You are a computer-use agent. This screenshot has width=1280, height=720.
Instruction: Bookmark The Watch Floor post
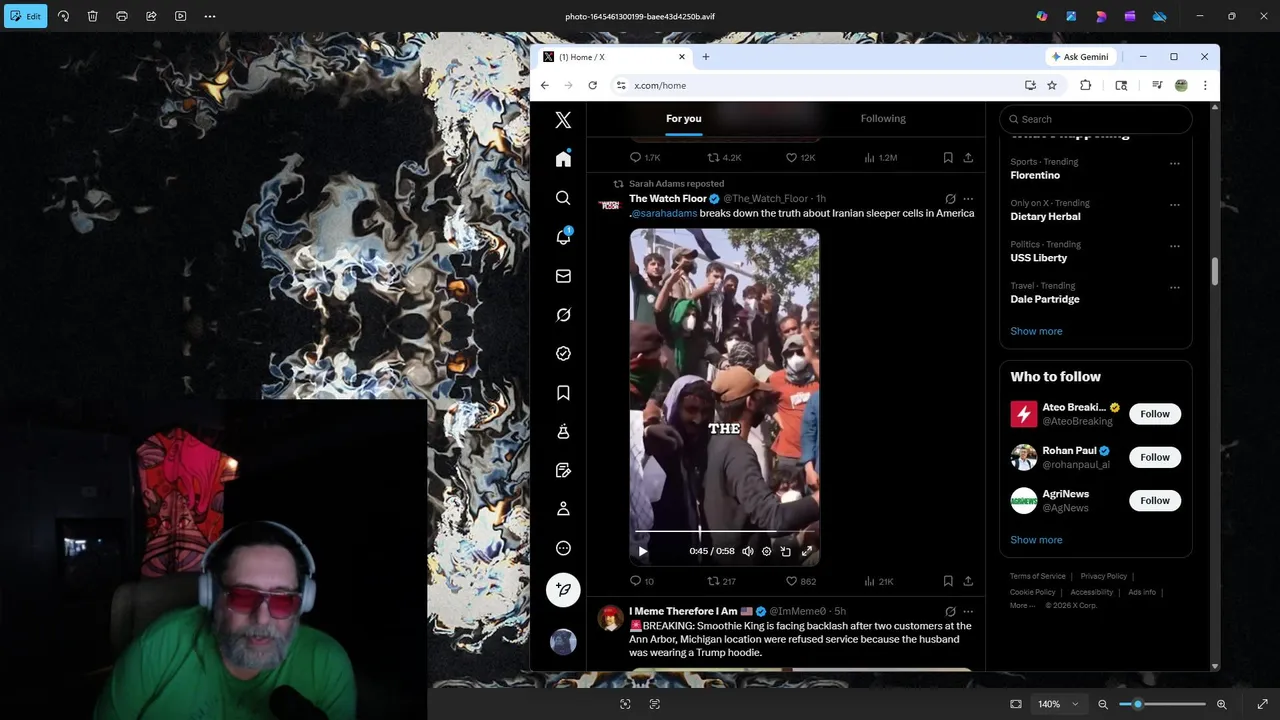[947, 581]
